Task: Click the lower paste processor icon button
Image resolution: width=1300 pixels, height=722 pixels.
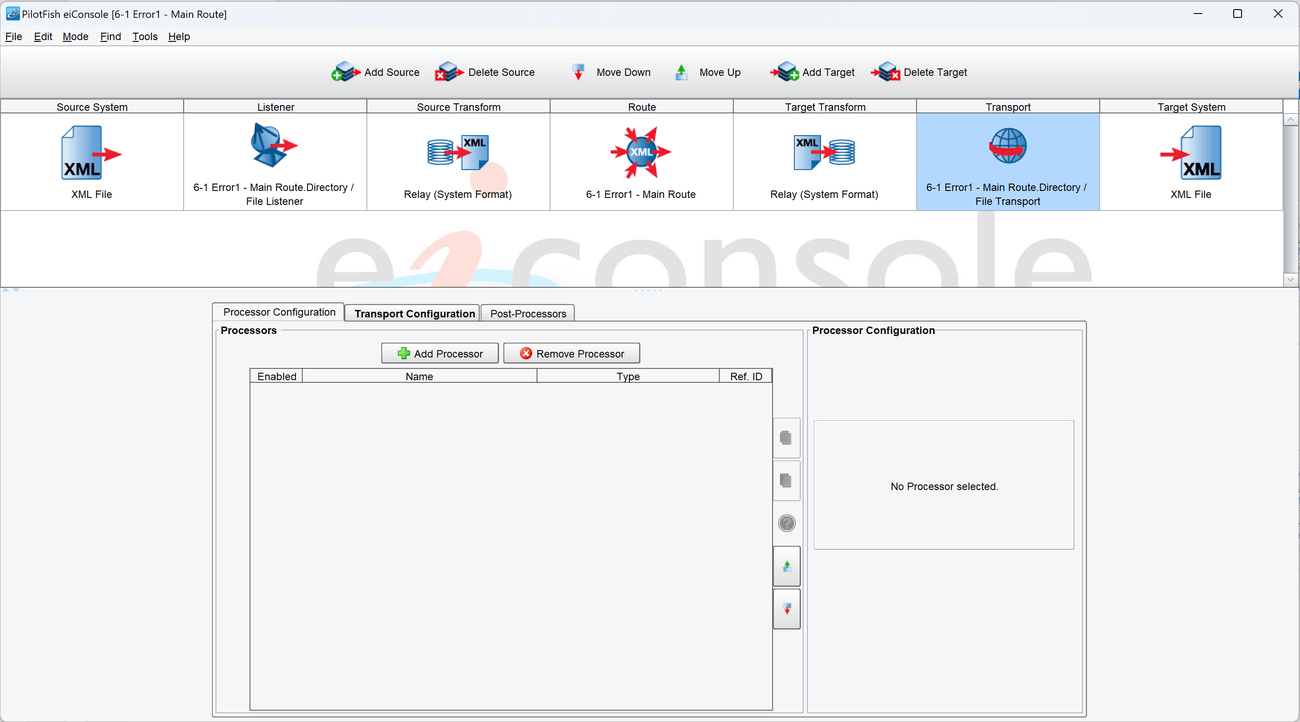Action: click(787, 481)
